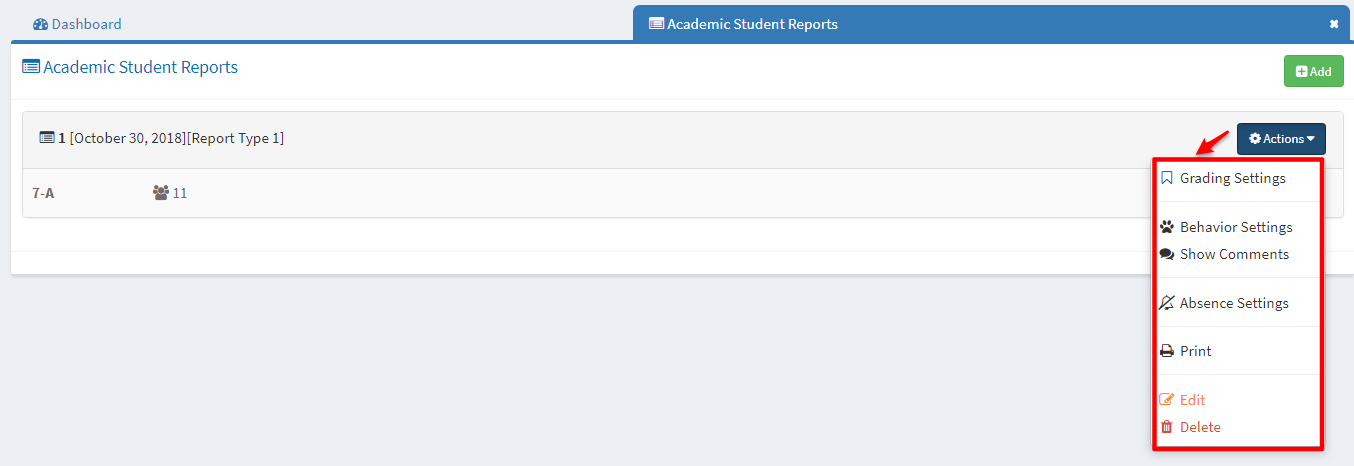Click the October 30, 2018 report header text
This screenshot has width=1354, height=466.
[128, 138]
